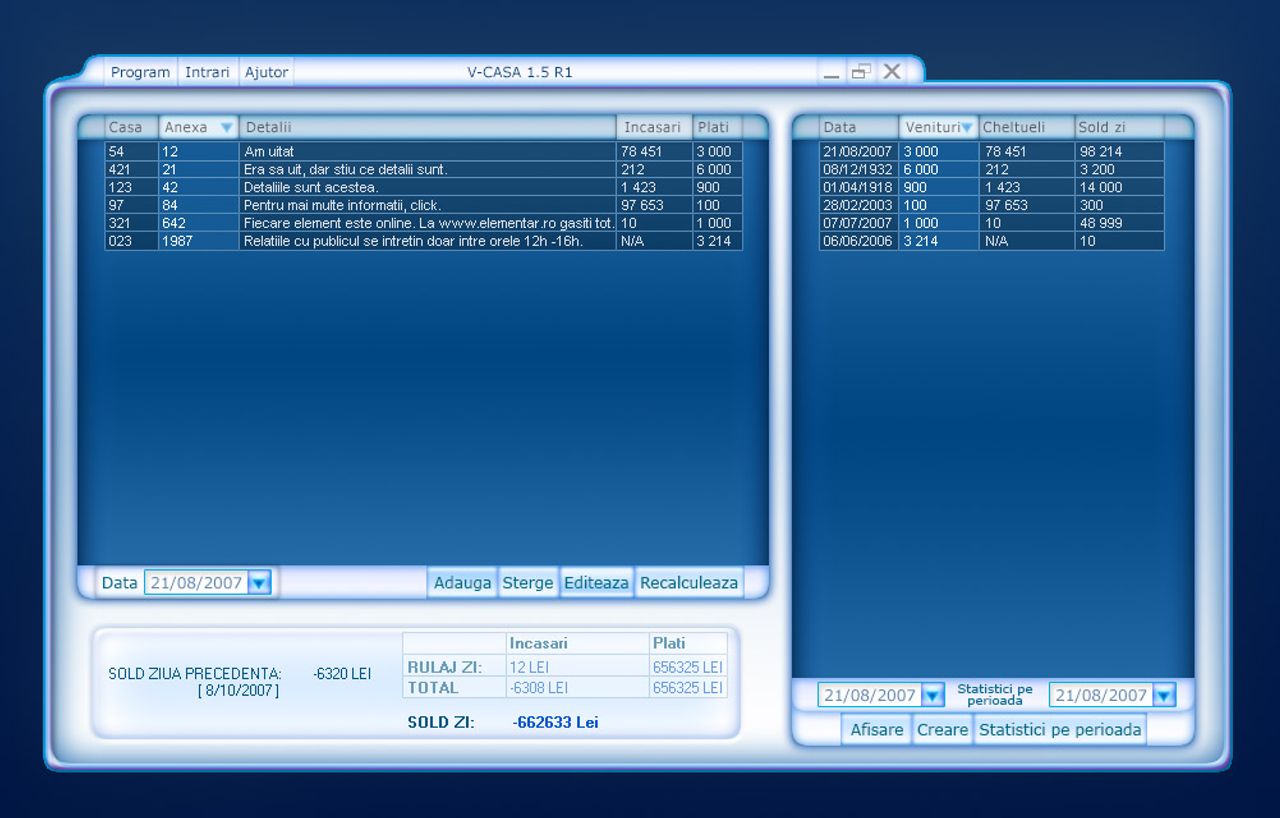
Task: Click the Sterge button
Action: pos(528,582)
